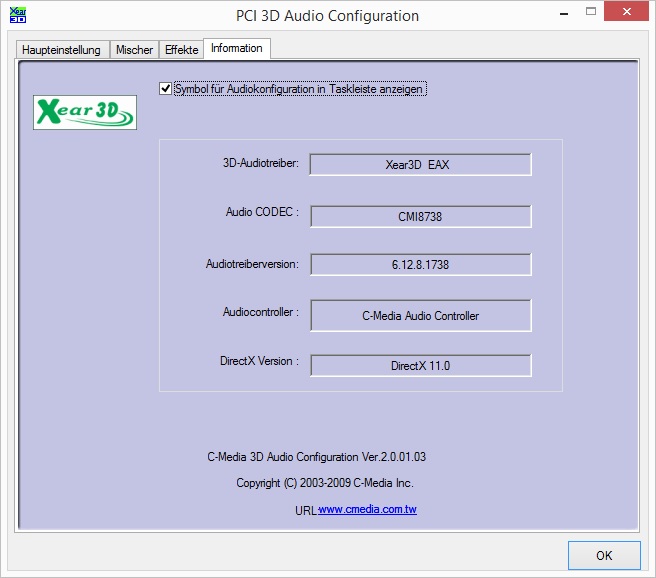Click the 3D-Audiotreiber label
The width and height of the screenshot is (656, 578).
(261, 163)
